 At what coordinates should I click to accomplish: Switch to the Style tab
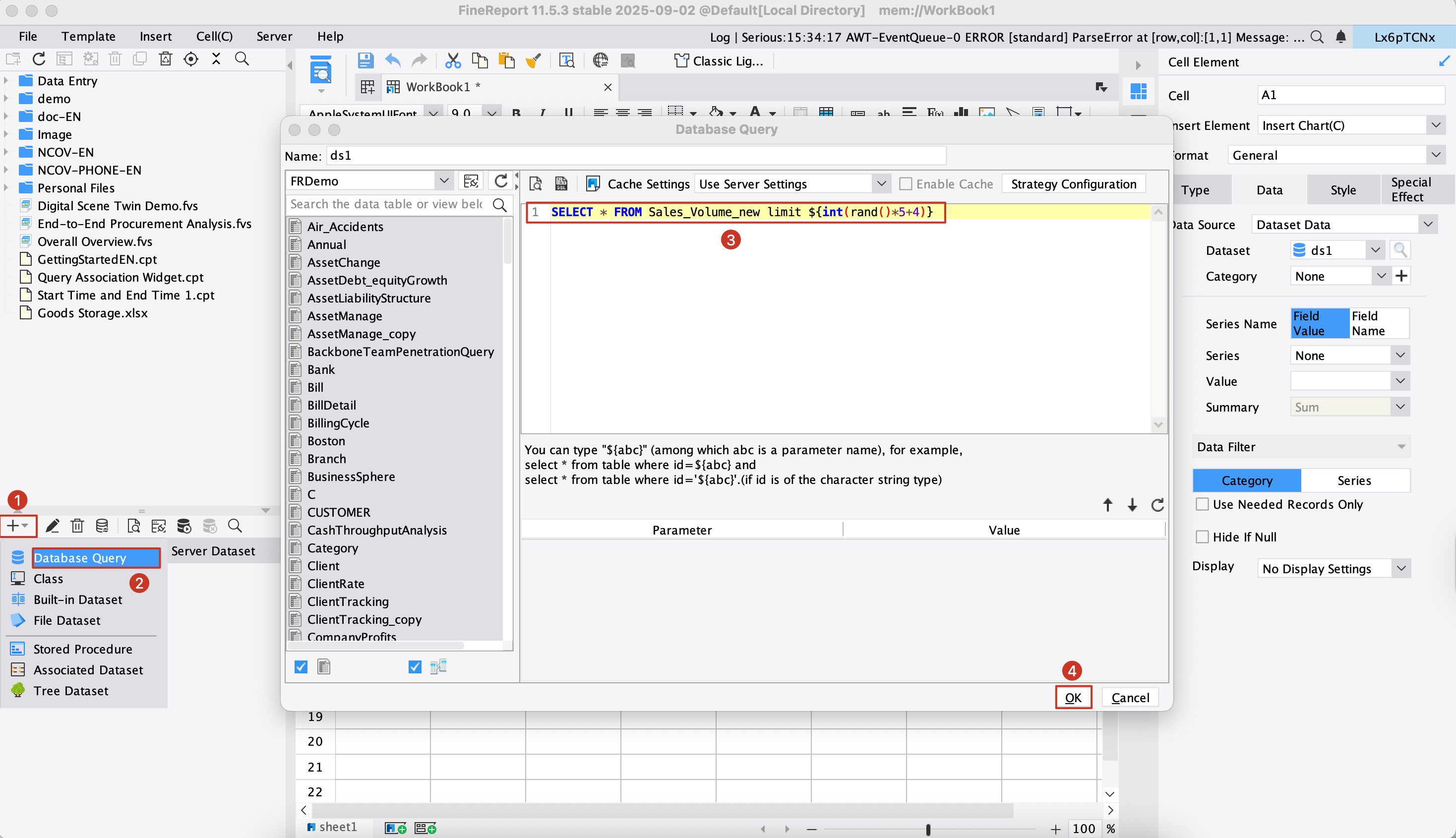(x=1342, y=190)
